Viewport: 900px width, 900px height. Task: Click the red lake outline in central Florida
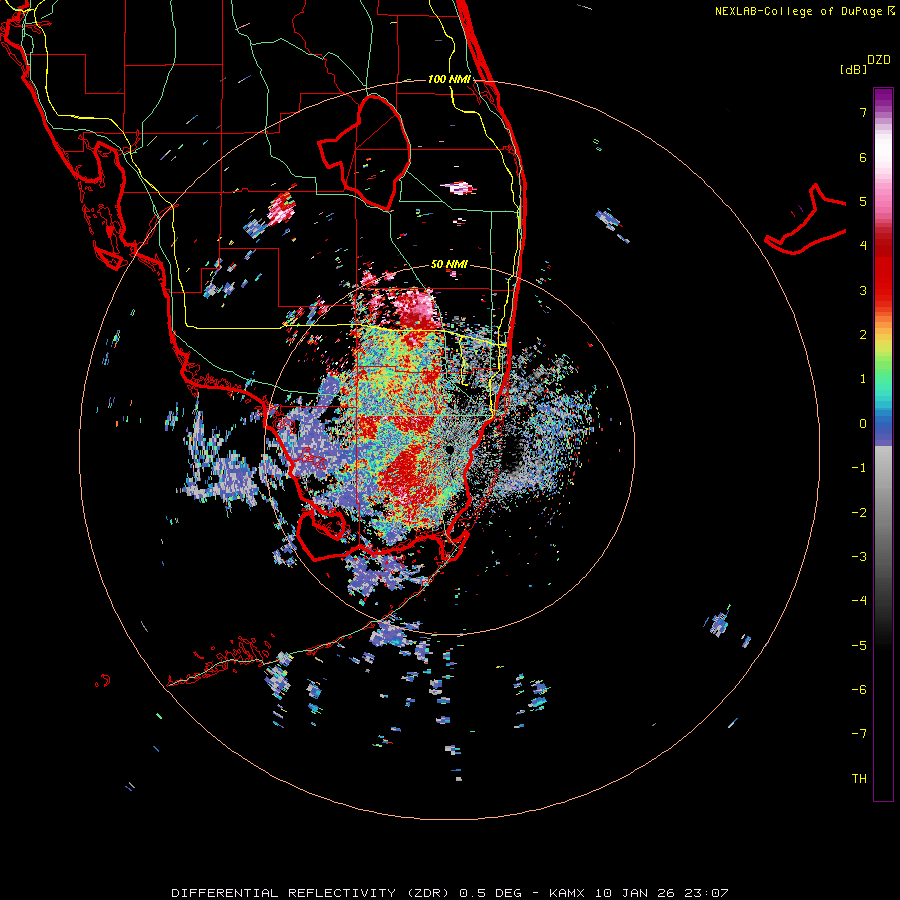coord(364,152)
